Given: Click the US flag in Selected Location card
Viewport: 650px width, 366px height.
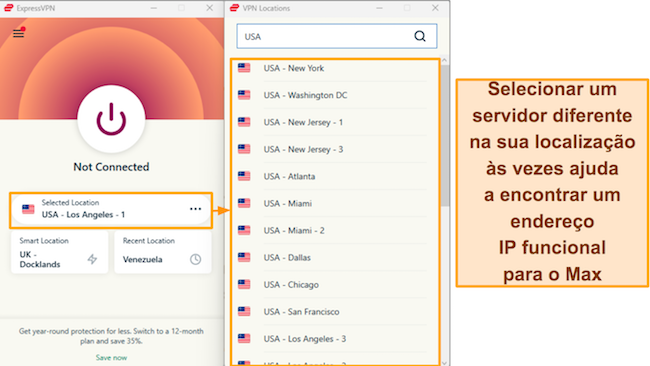Looking at the screenshot, I should [28, 209].
